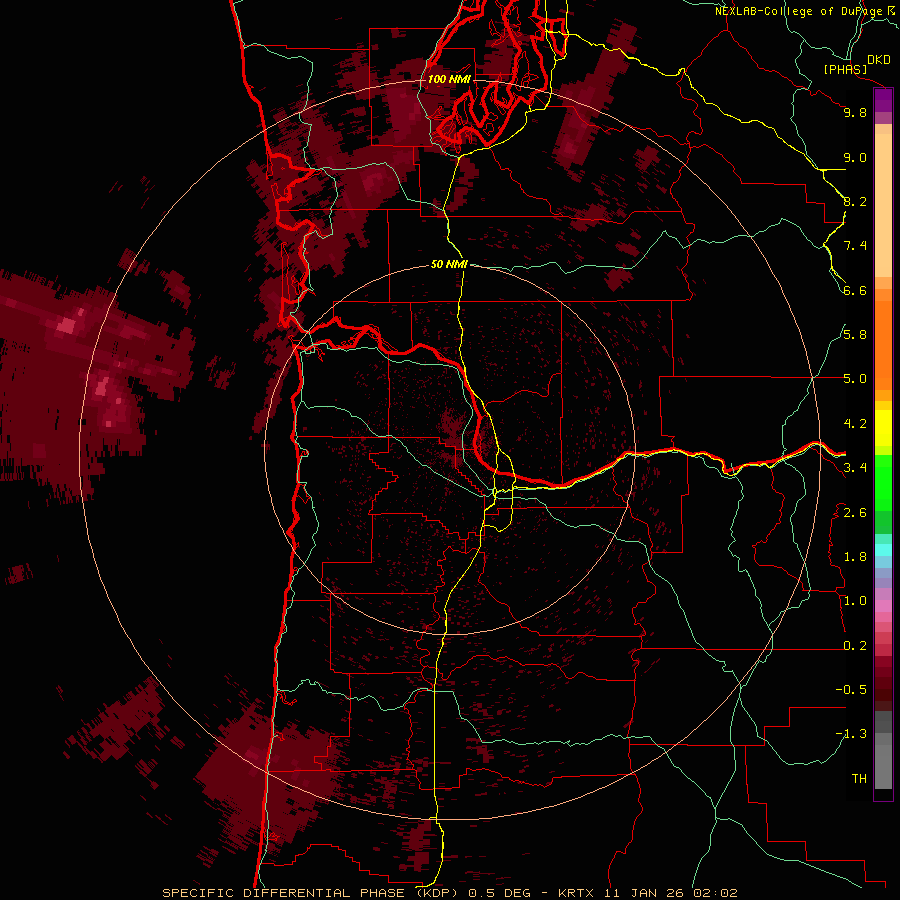Viewport: 900px width, 900px height.
Task: Click the 5.0 legend value
Action: click(x=855, y=379)
